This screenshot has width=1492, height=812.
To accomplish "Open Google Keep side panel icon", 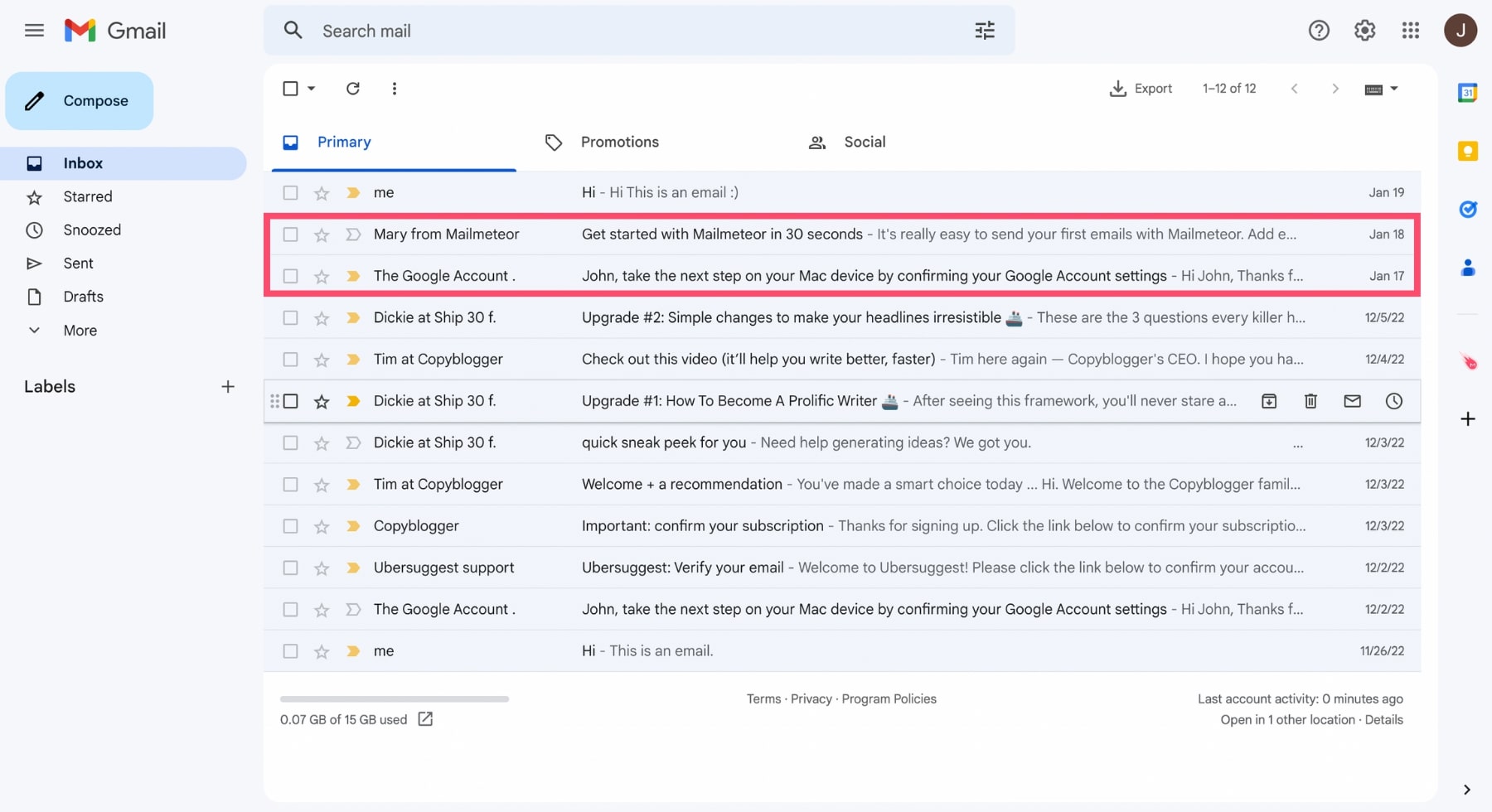I will [x=1467, y=151].
